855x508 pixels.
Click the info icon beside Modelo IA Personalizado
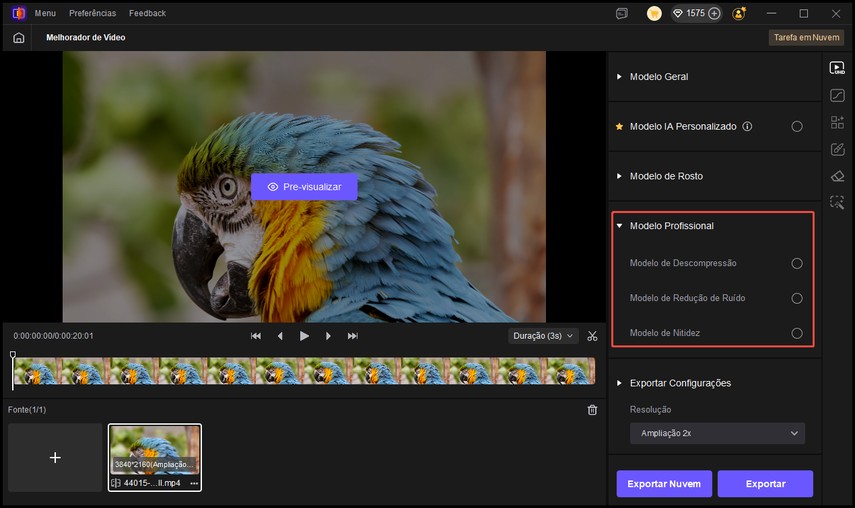747,126
